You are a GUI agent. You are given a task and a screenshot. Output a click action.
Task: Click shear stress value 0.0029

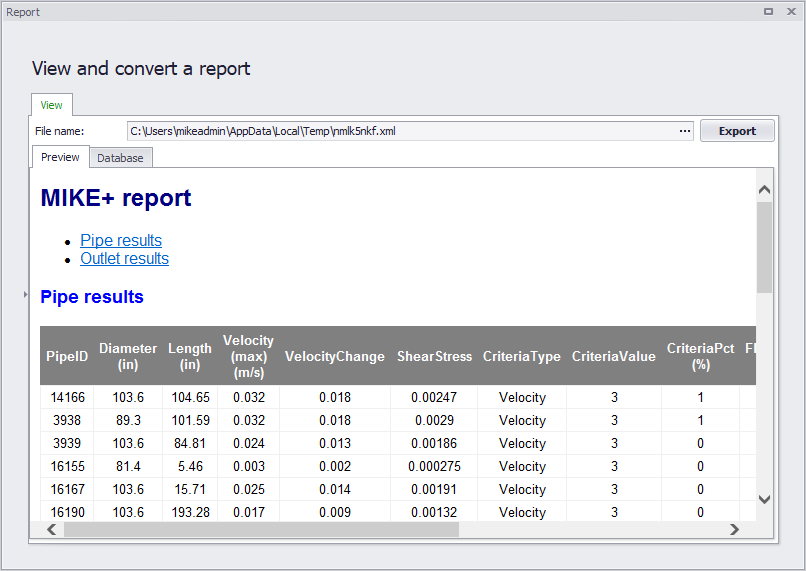click(x=434, y=420)
